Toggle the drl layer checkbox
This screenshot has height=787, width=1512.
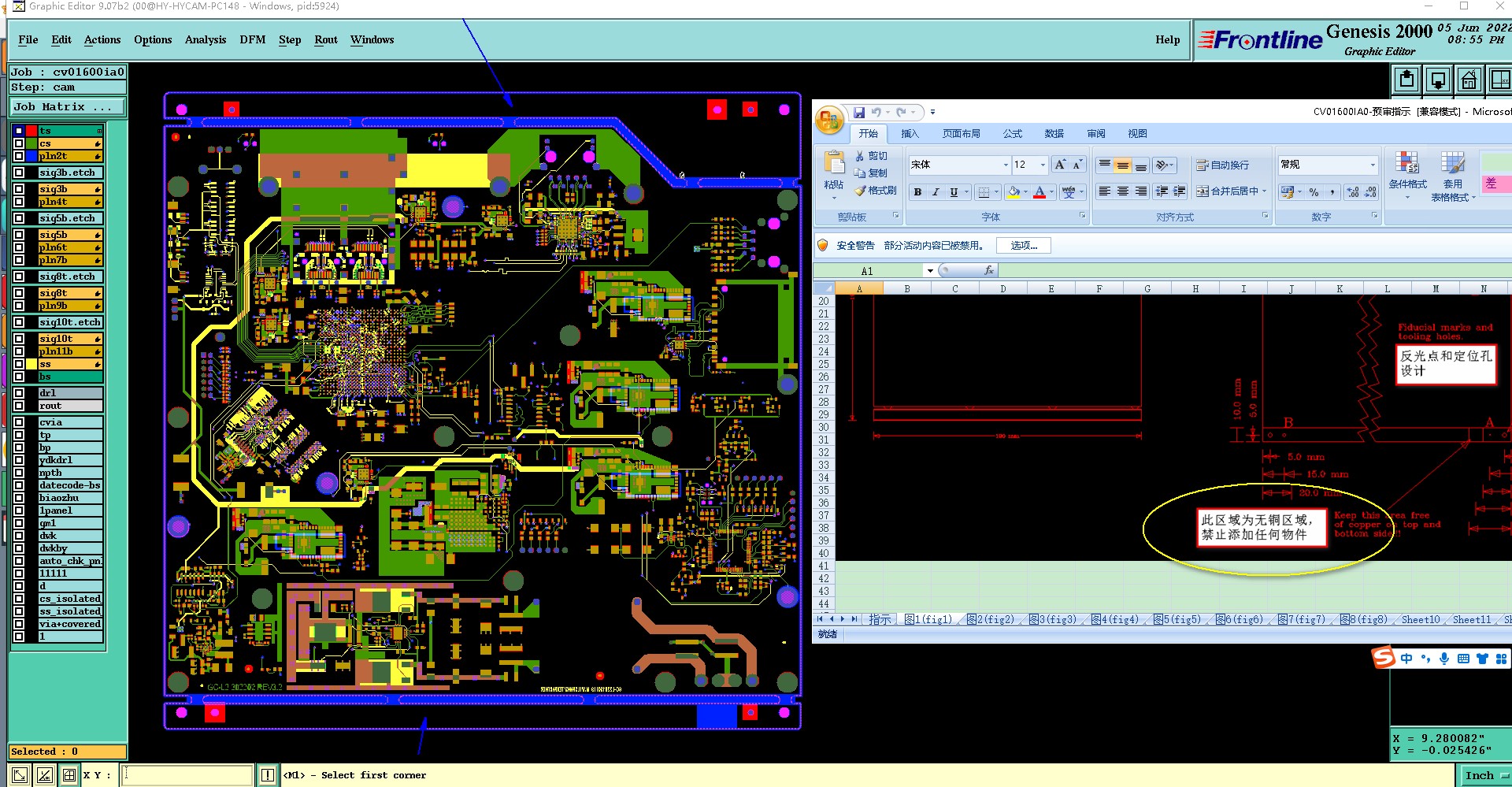(x=18, y=393)
